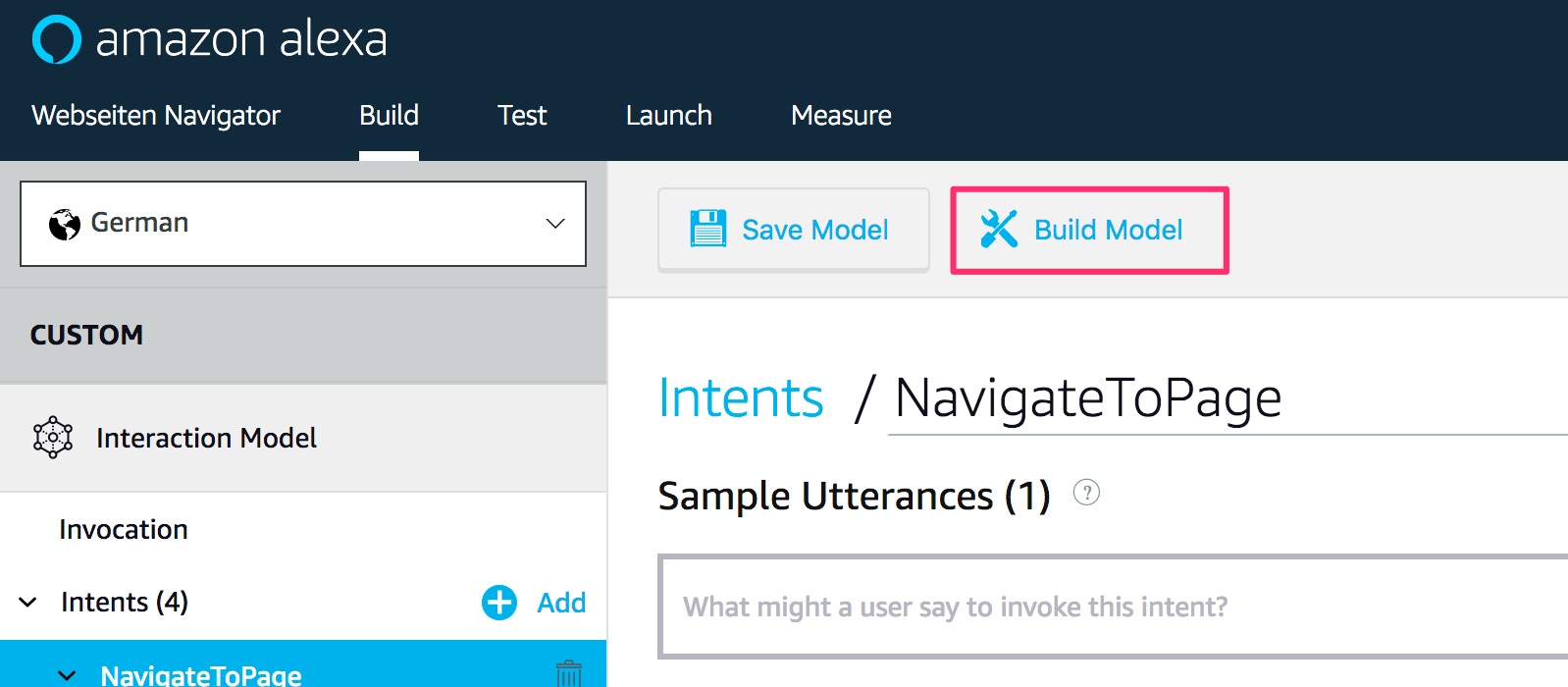The width and height of the screenshot is (1568, 687).
Task: Collapse the Intents (4) list chevron
Action: click(28, 603)
